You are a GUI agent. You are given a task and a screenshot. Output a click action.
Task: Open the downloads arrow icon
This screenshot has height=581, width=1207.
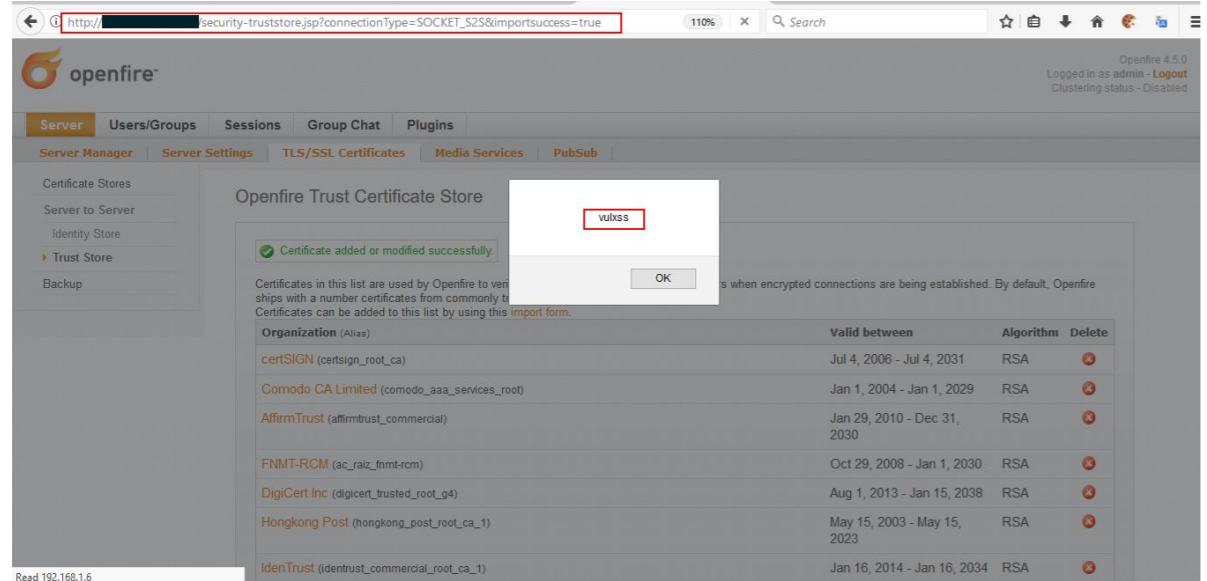(x=1067, y=22)
